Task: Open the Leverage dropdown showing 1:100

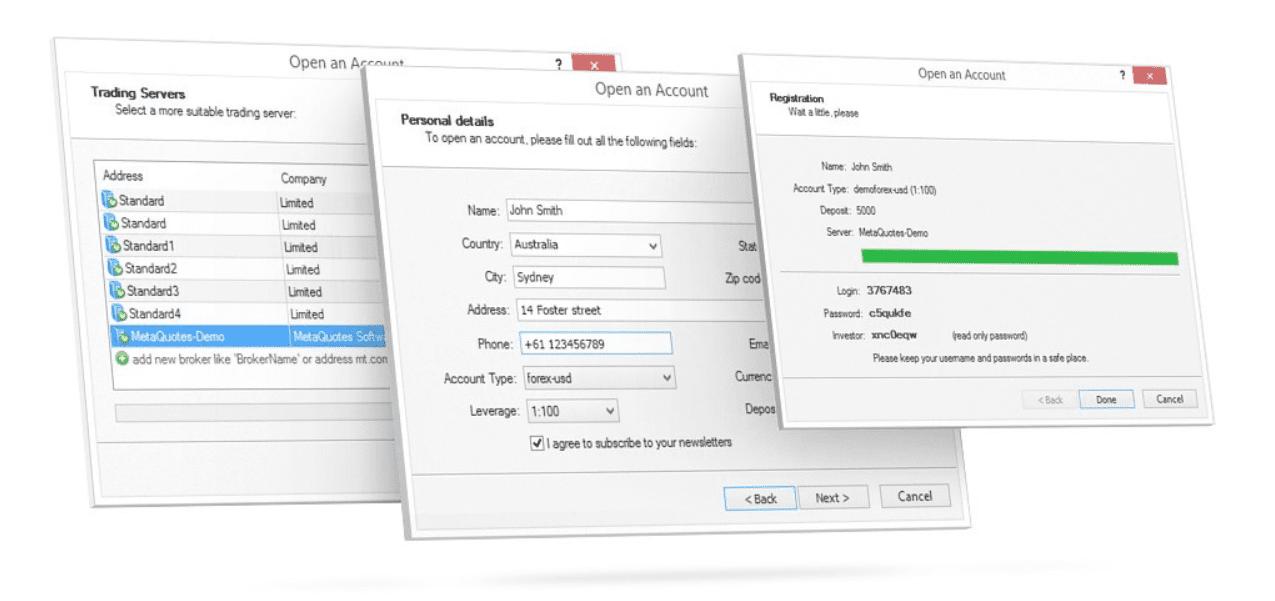Action: click(x=571, y=411)
